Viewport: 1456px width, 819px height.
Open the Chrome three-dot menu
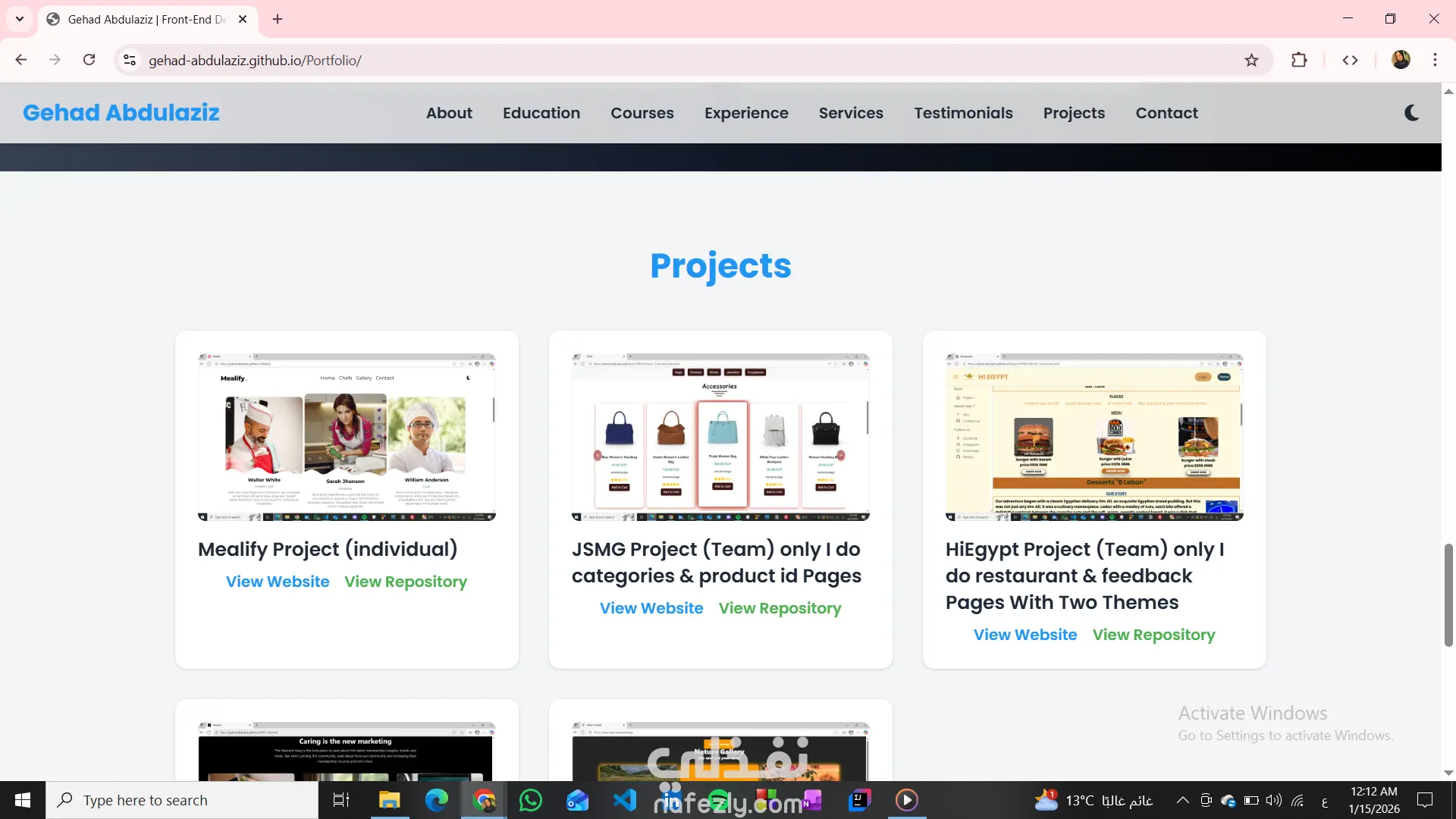[1435, 60]
